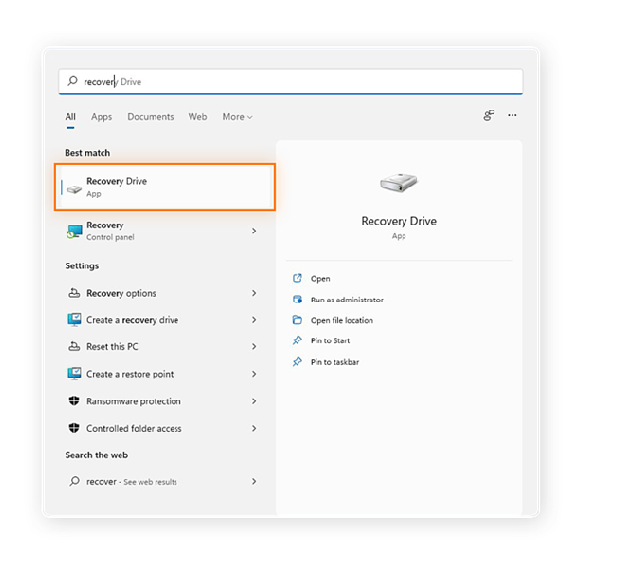Expand Ransomware protection chevron
The height and width of the screenshot is (567, 628).
pos(254,401)
